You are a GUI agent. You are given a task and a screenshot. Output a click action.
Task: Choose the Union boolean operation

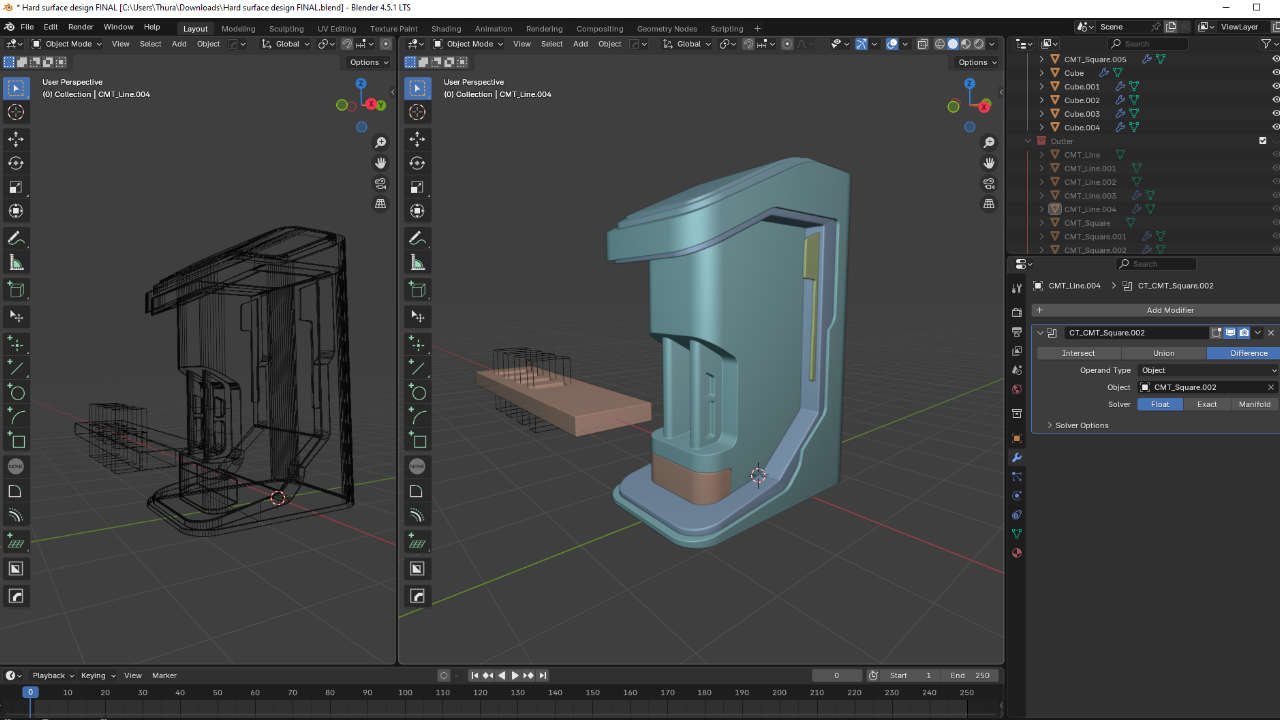(1164, 353)
